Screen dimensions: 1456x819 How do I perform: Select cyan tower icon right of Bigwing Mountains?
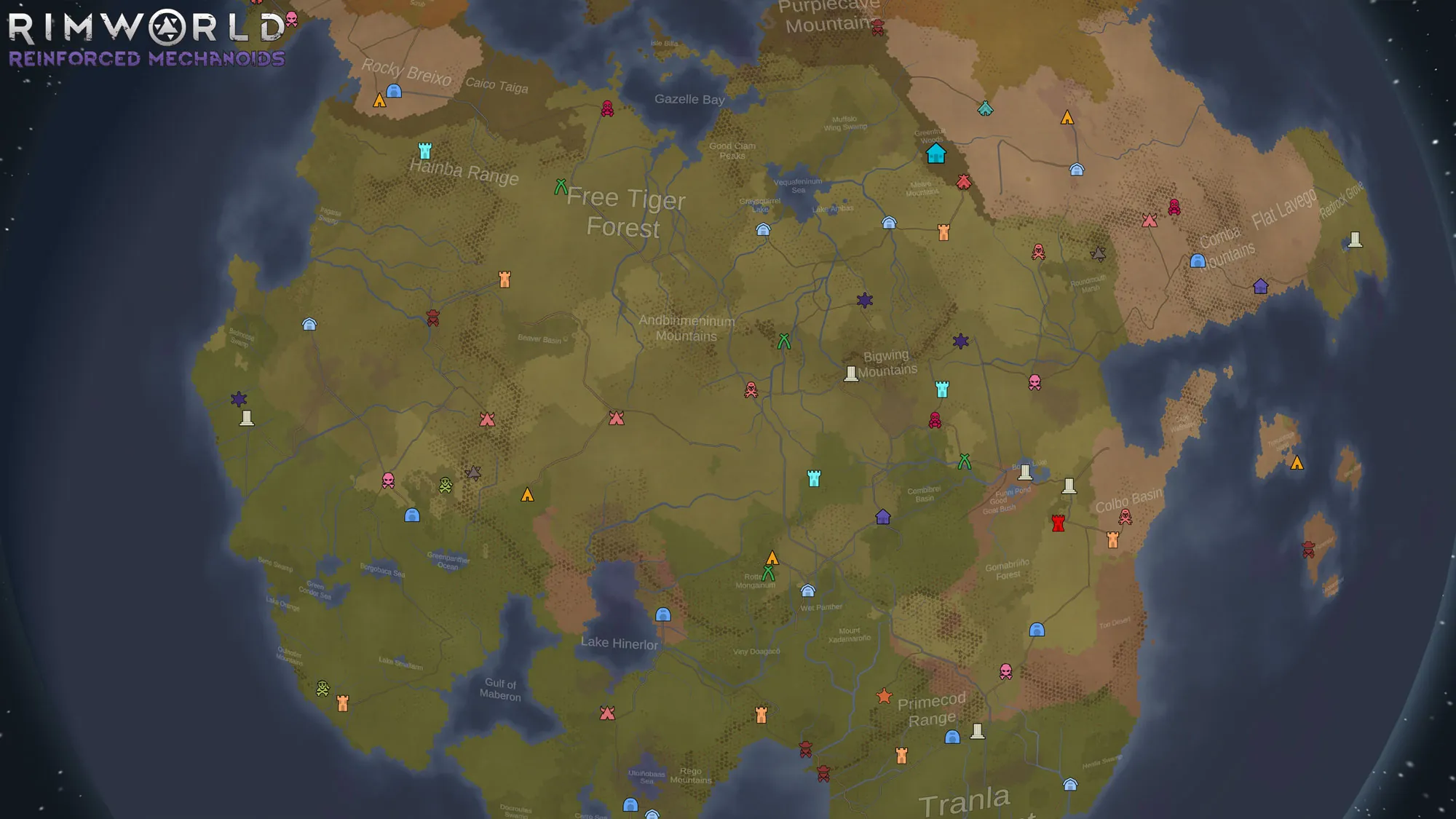coord(942,389)
